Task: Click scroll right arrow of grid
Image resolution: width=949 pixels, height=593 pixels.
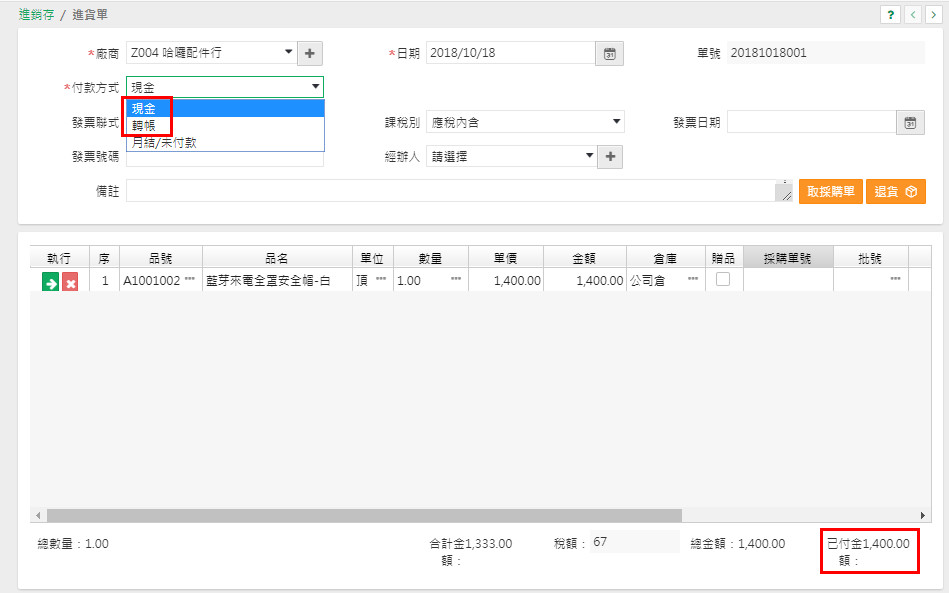Action: tap(922, 516)
